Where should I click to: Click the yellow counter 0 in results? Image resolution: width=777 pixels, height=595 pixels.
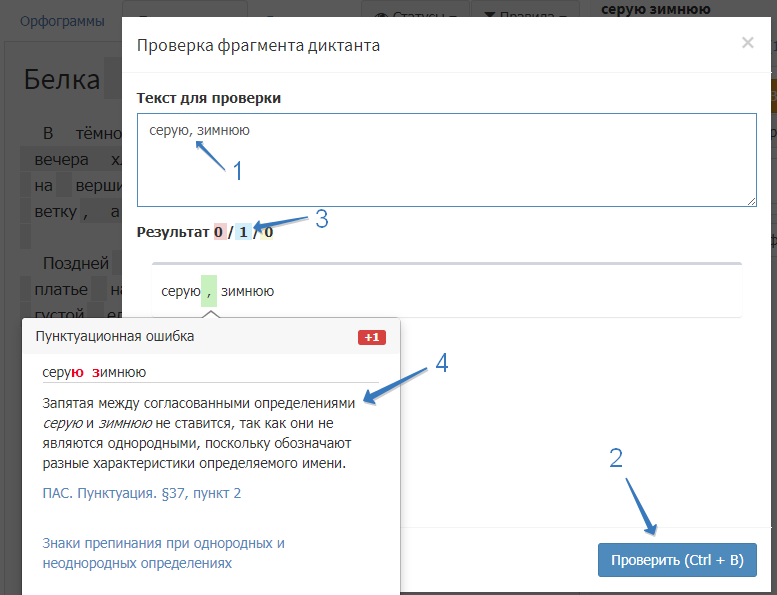tap(268, 232)
